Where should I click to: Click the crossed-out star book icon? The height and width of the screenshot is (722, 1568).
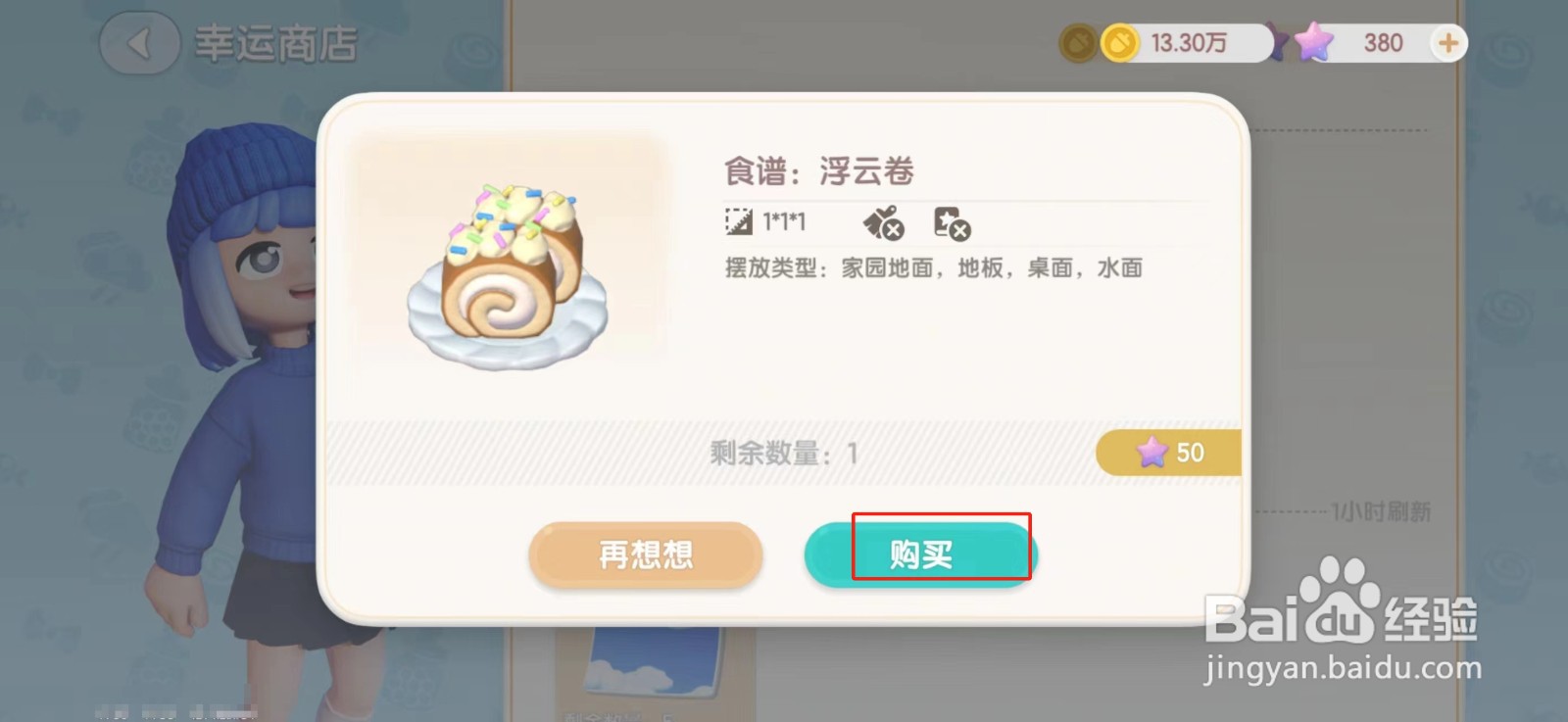tap(952, 223)
